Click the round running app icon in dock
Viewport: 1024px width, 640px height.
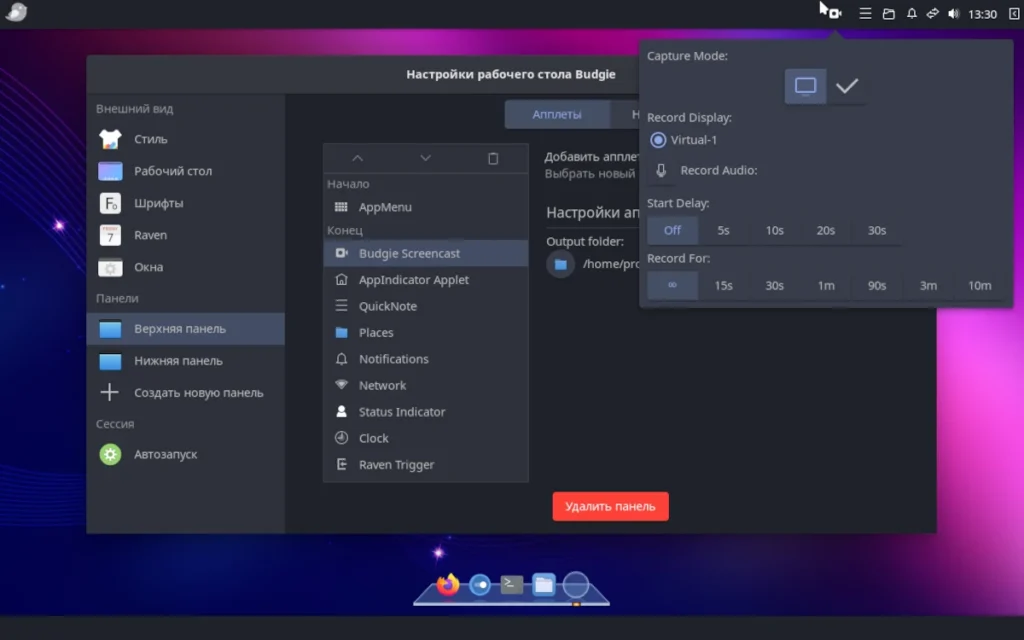tap(575, 584)
